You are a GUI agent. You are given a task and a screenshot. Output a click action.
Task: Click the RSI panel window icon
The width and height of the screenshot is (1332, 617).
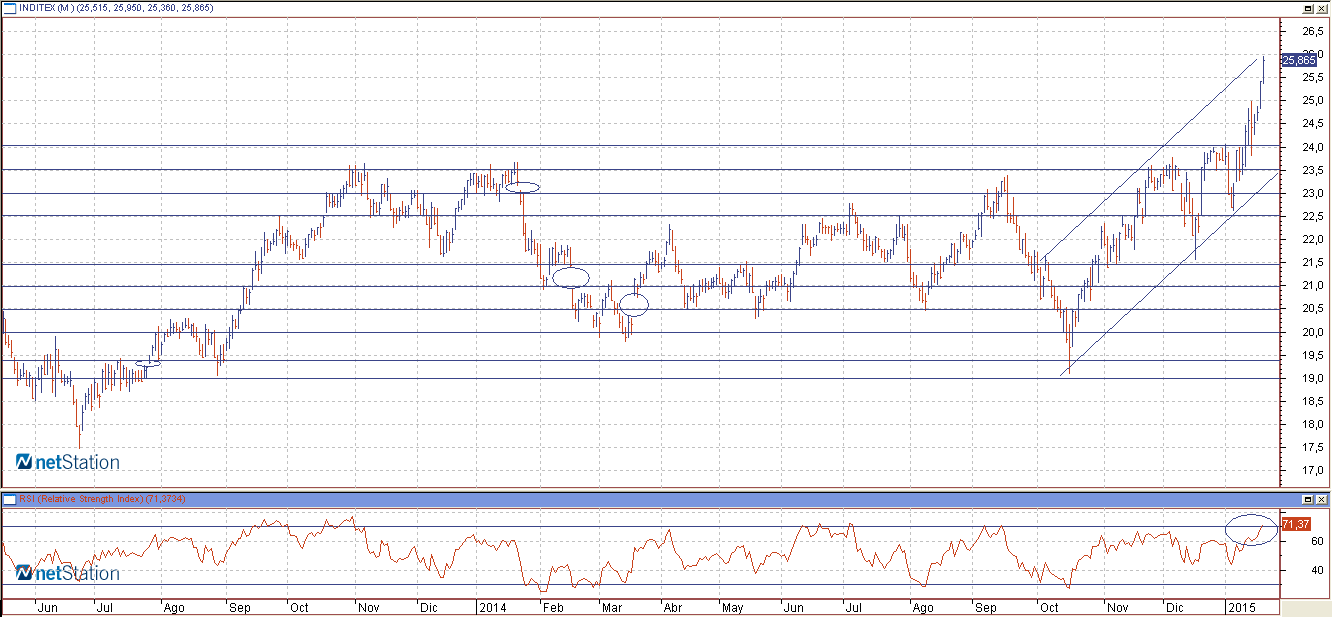click(x=10, y=498)
